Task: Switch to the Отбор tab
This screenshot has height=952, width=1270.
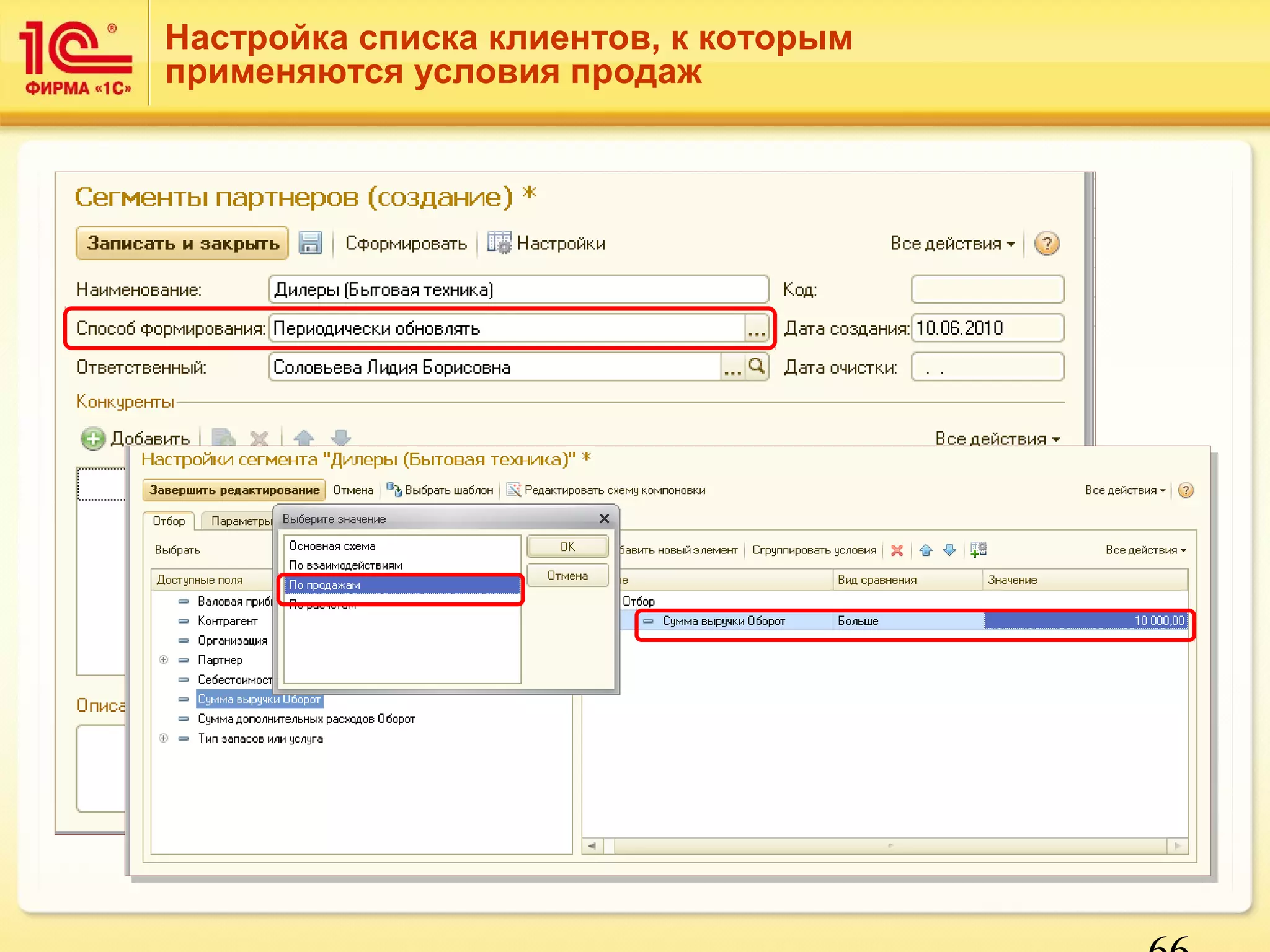Action: [169, 521]
